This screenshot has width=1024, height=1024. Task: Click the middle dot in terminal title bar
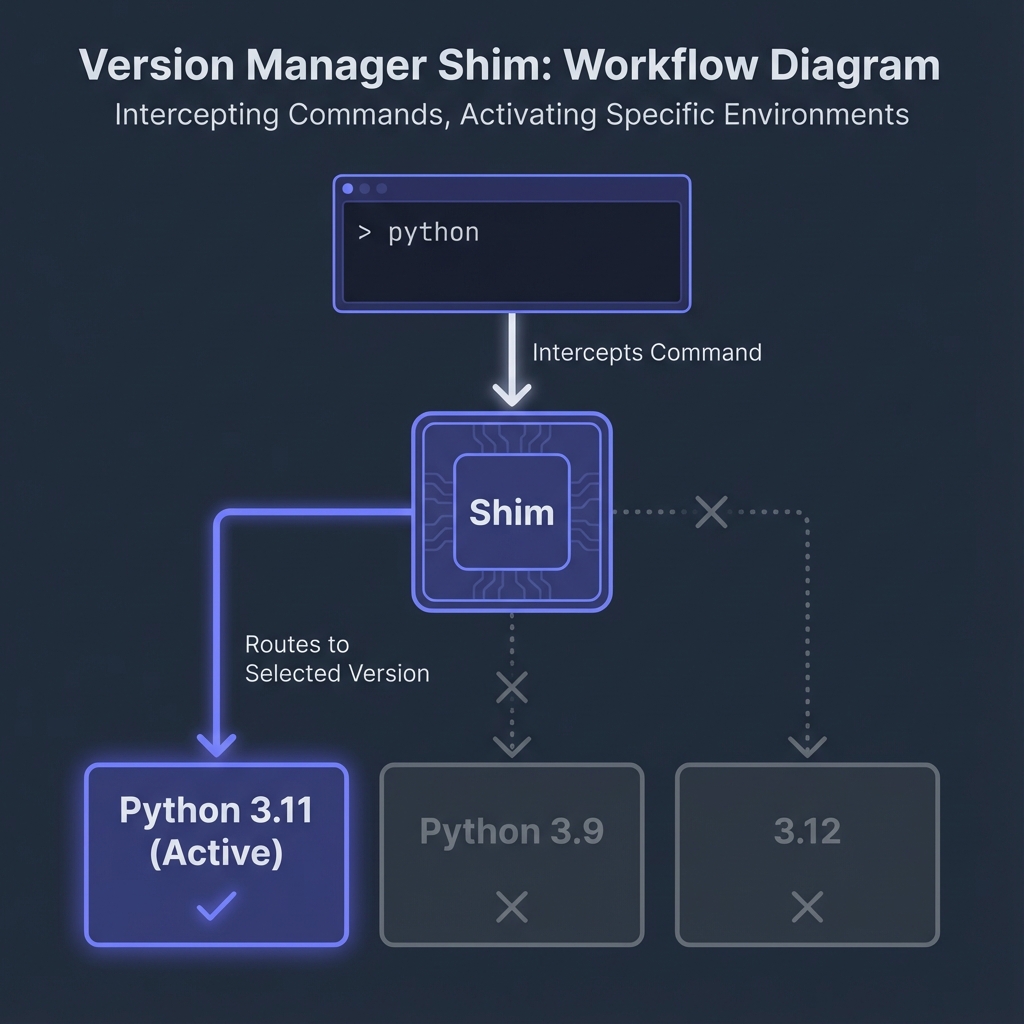tap(365, 188)
